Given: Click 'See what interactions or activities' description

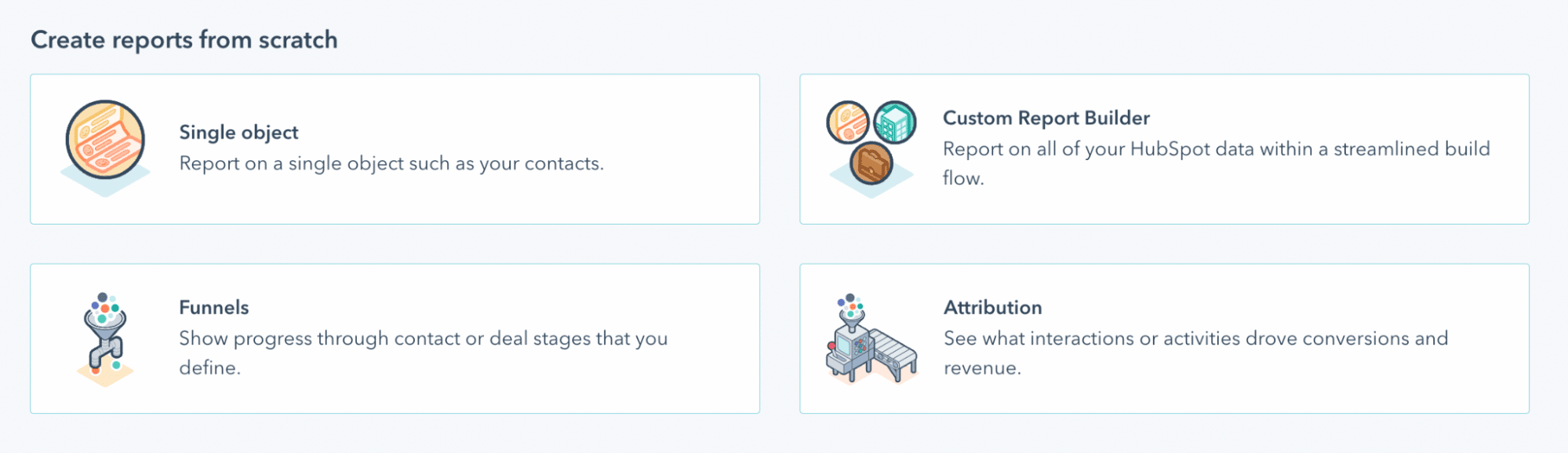Looking at the screenshot, I should point(1195,353).
